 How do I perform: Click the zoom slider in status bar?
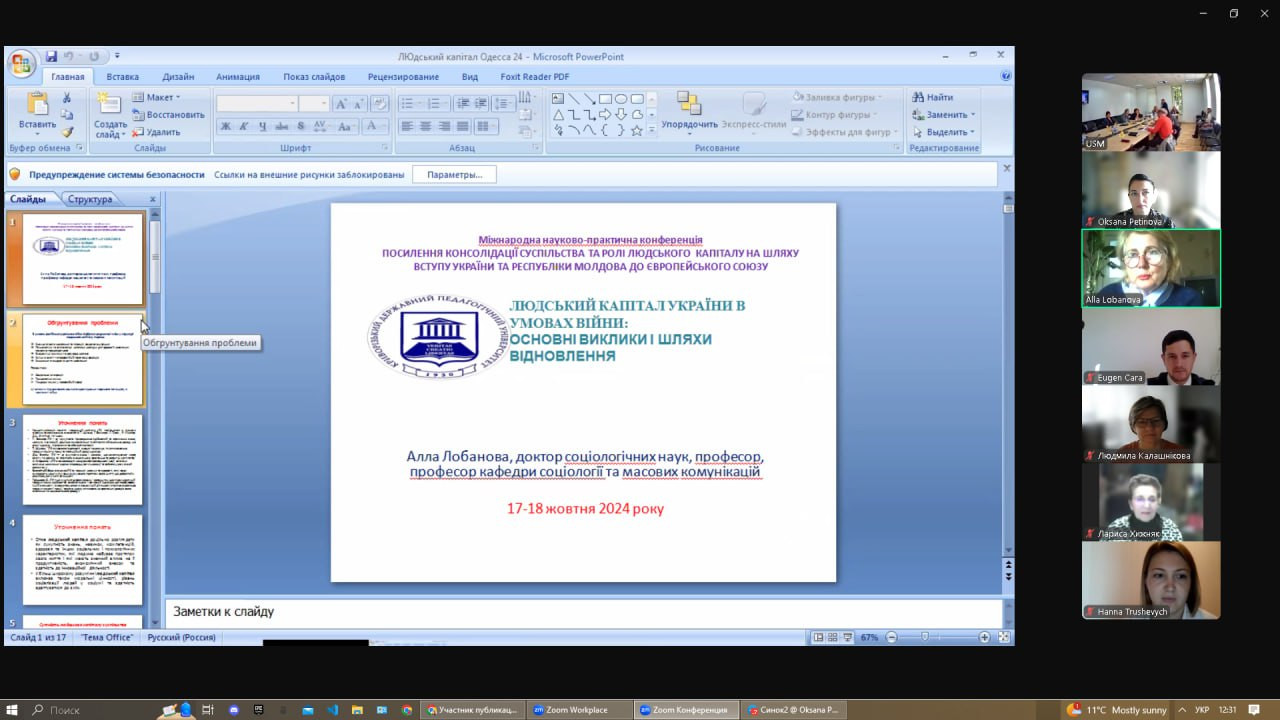(x=925, y=637)
